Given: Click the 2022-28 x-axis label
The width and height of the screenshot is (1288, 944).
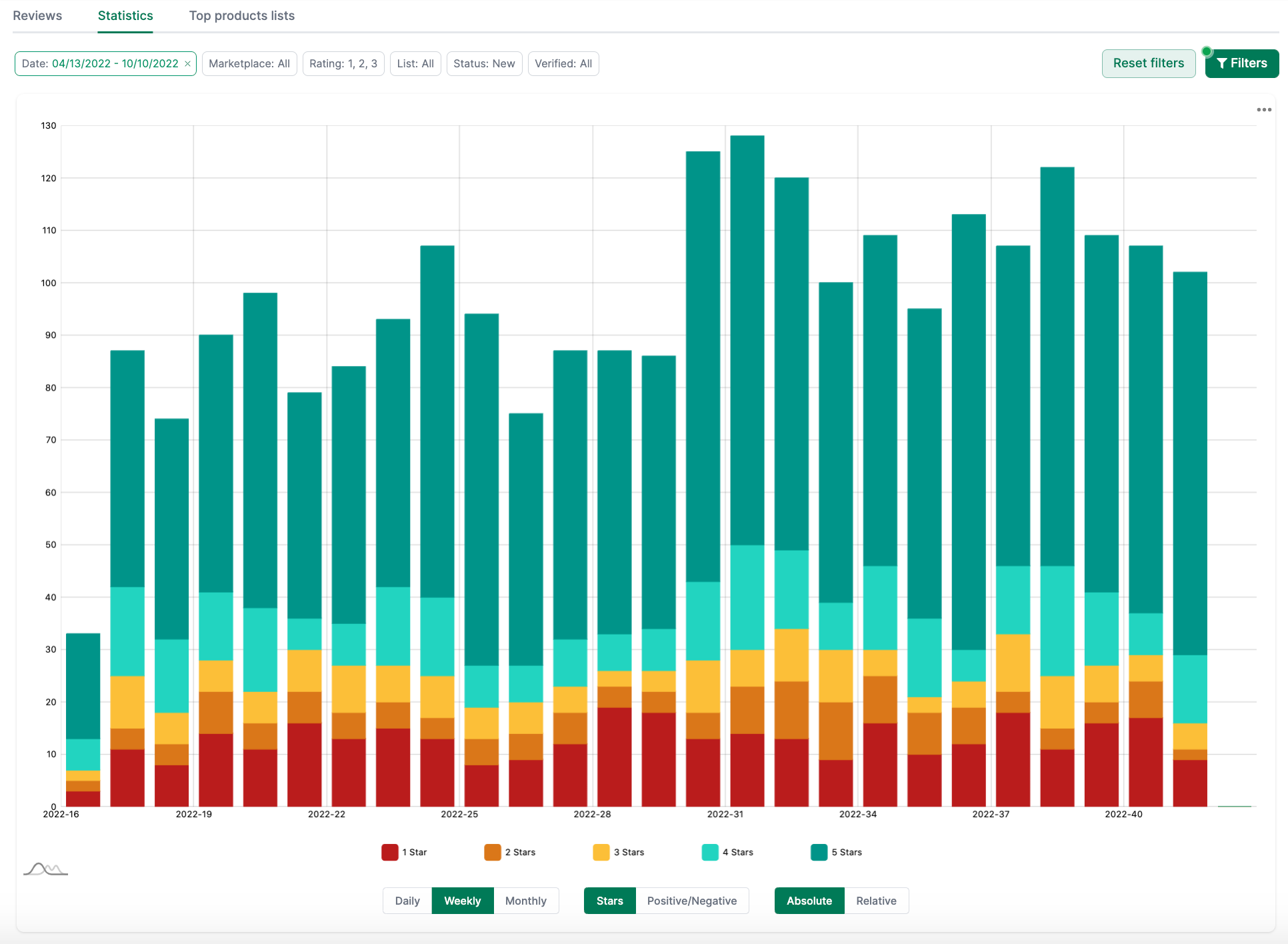Looking at the screenshot, I should tap(592, 814).
